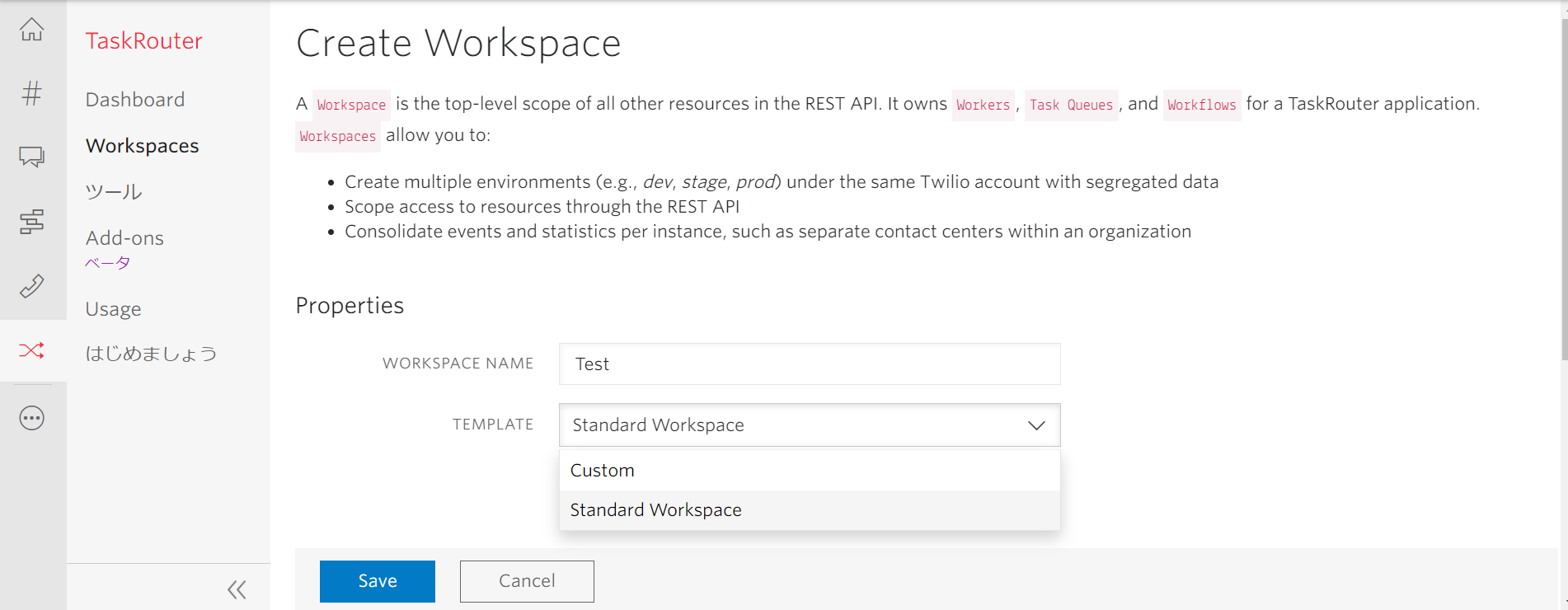Click the Cancel button
The image size is (1568, 610).
click(x=527, y=581)
